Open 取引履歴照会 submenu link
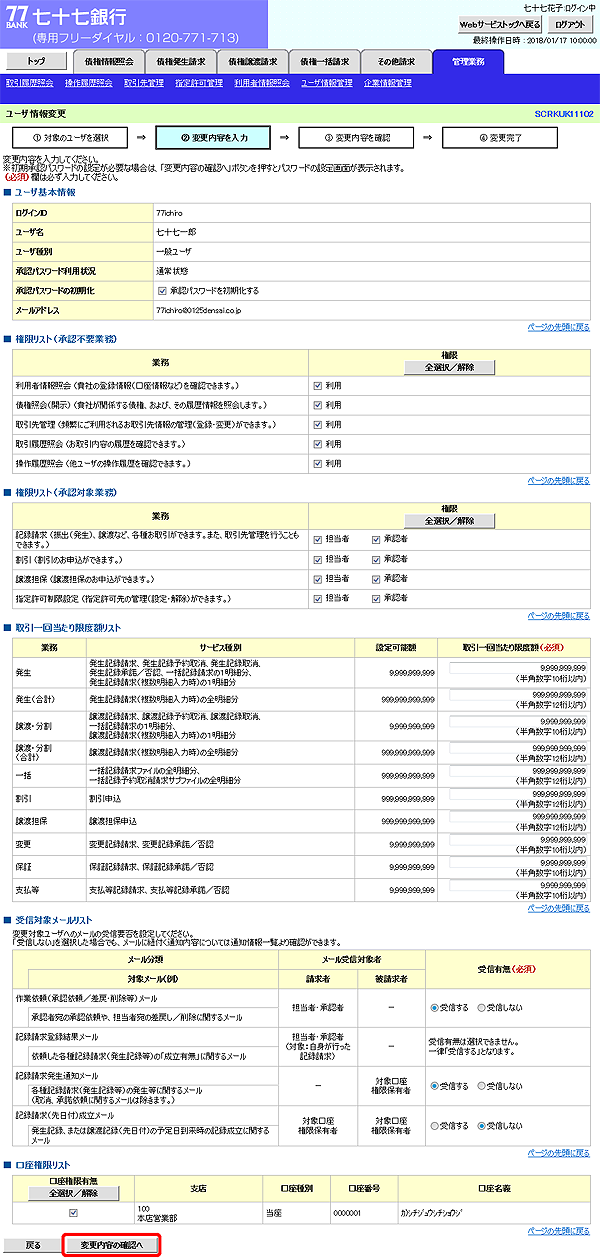Image resolution: width=600 pixels, height=1259 pixels. coord(31,83)
